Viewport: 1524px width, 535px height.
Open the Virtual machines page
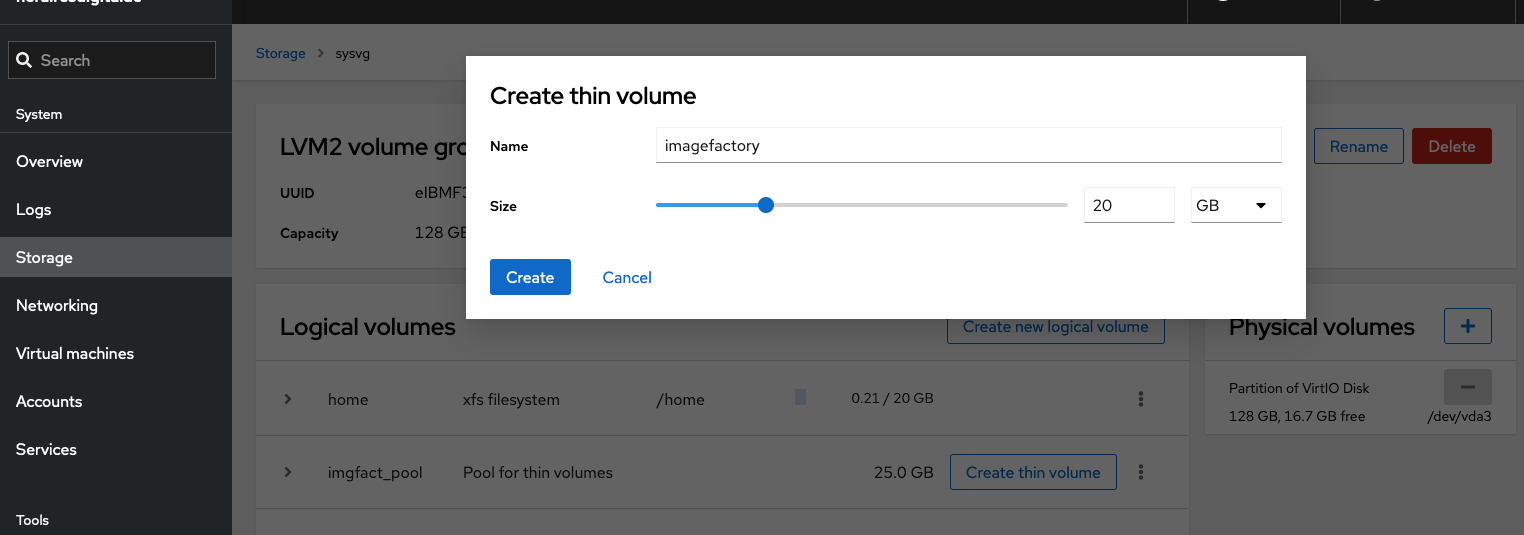[75, 353]
